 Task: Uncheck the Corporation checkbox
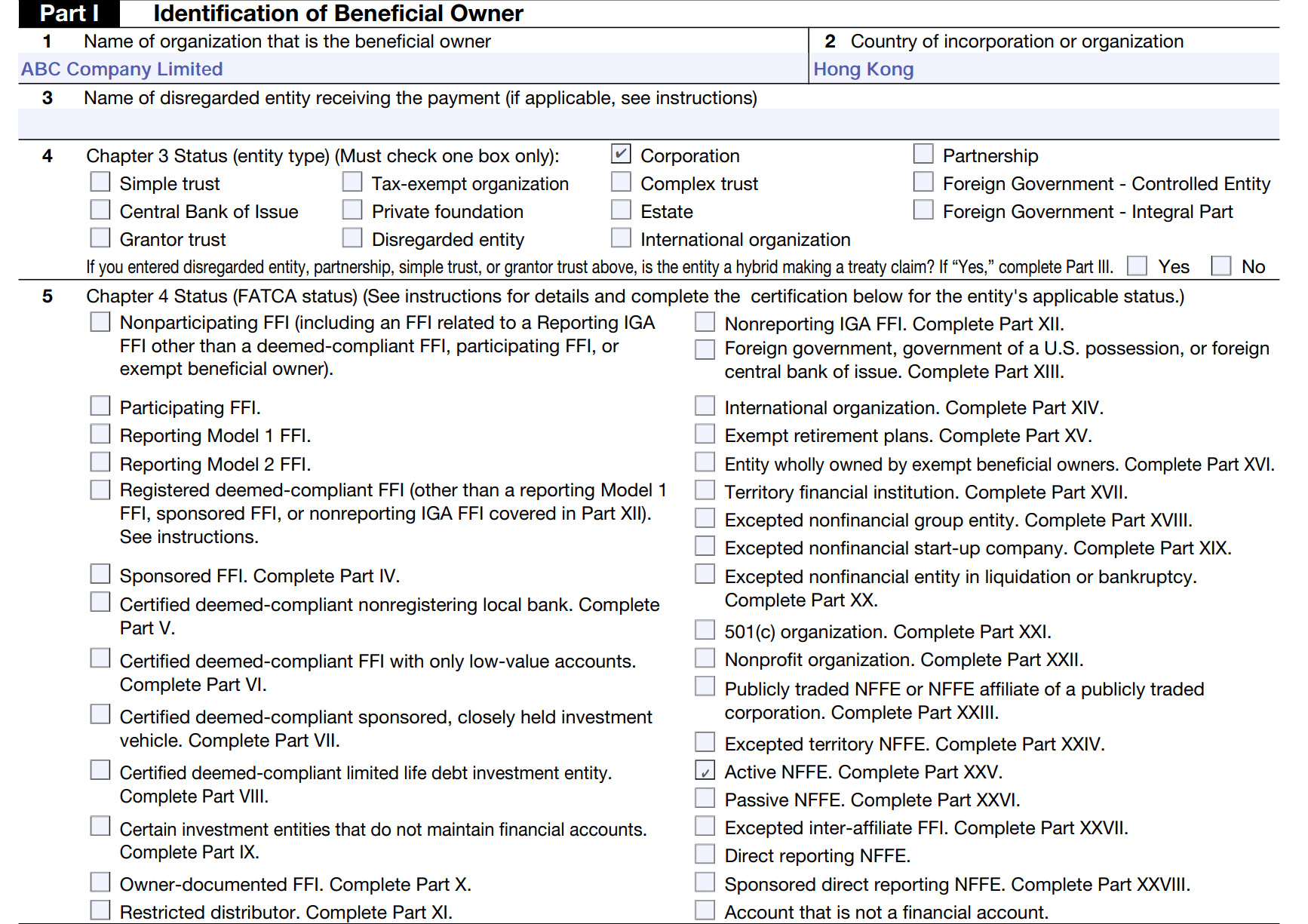click(621, 155)
